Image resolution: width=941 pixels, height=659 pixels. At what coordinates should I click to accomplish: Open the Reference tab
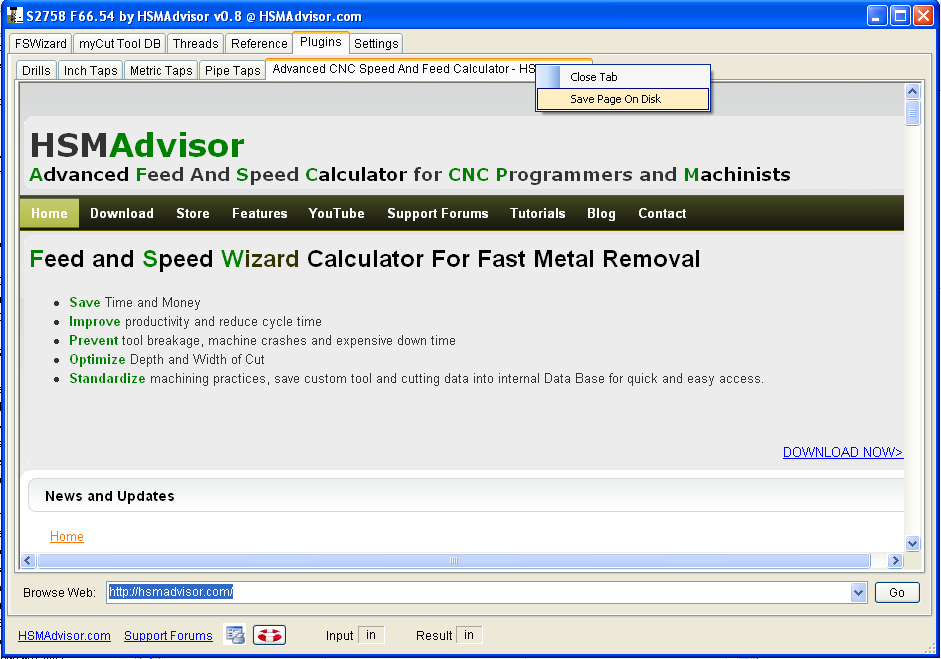point(259,43)
